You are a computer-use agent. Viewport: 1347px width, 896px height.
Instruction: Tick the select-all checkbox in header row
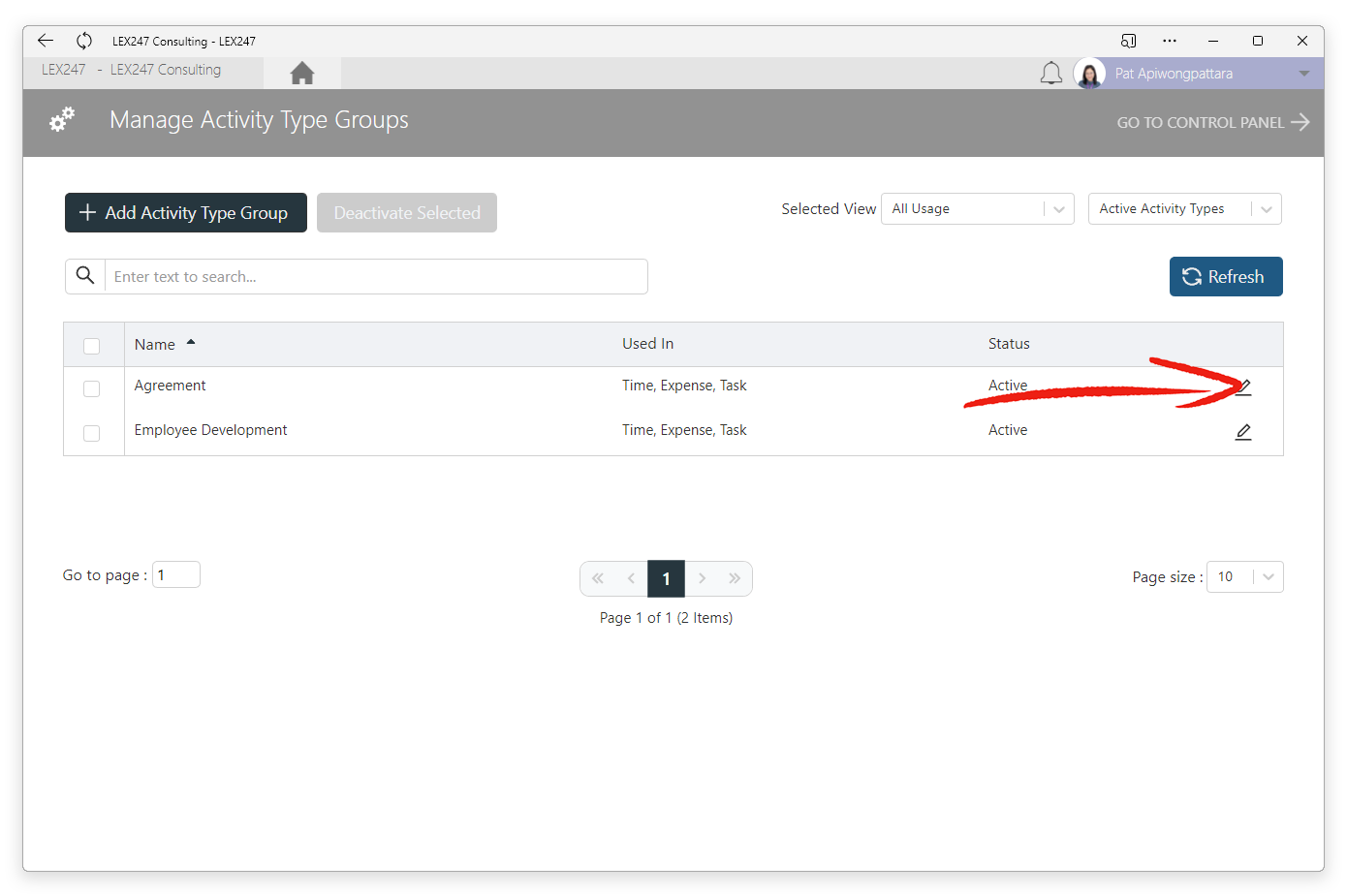(92, 346)
